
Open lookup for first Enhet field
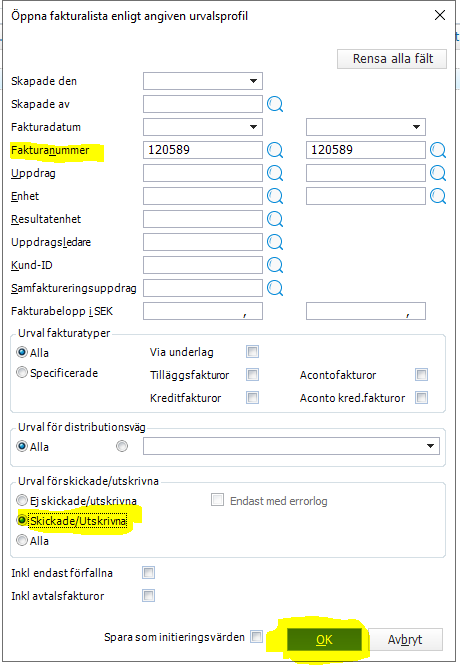(275, 196)
